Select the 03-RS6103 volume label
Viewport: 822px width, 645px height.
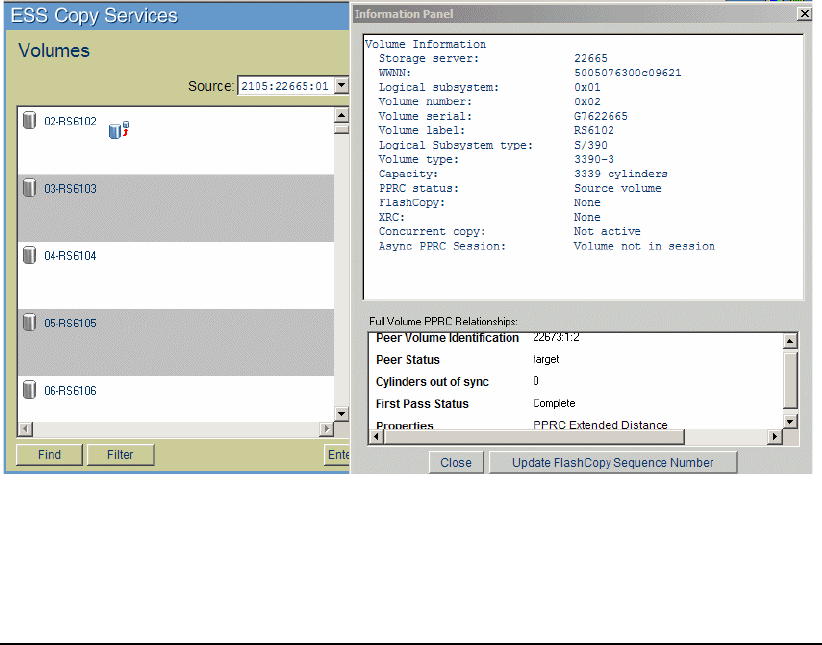point(70,189)
